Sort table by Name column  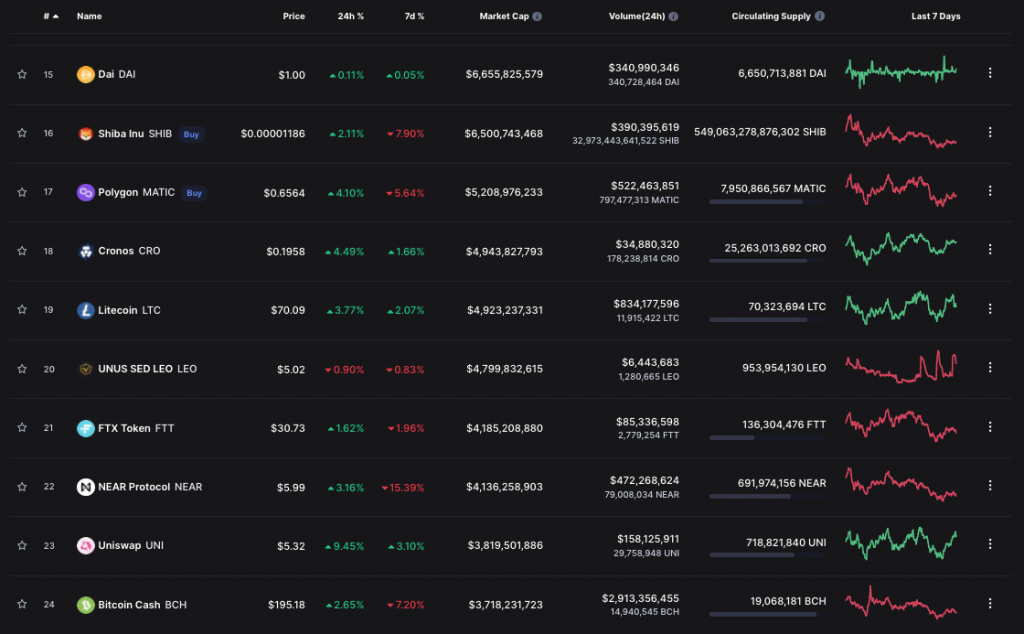(x=89, y=16)
